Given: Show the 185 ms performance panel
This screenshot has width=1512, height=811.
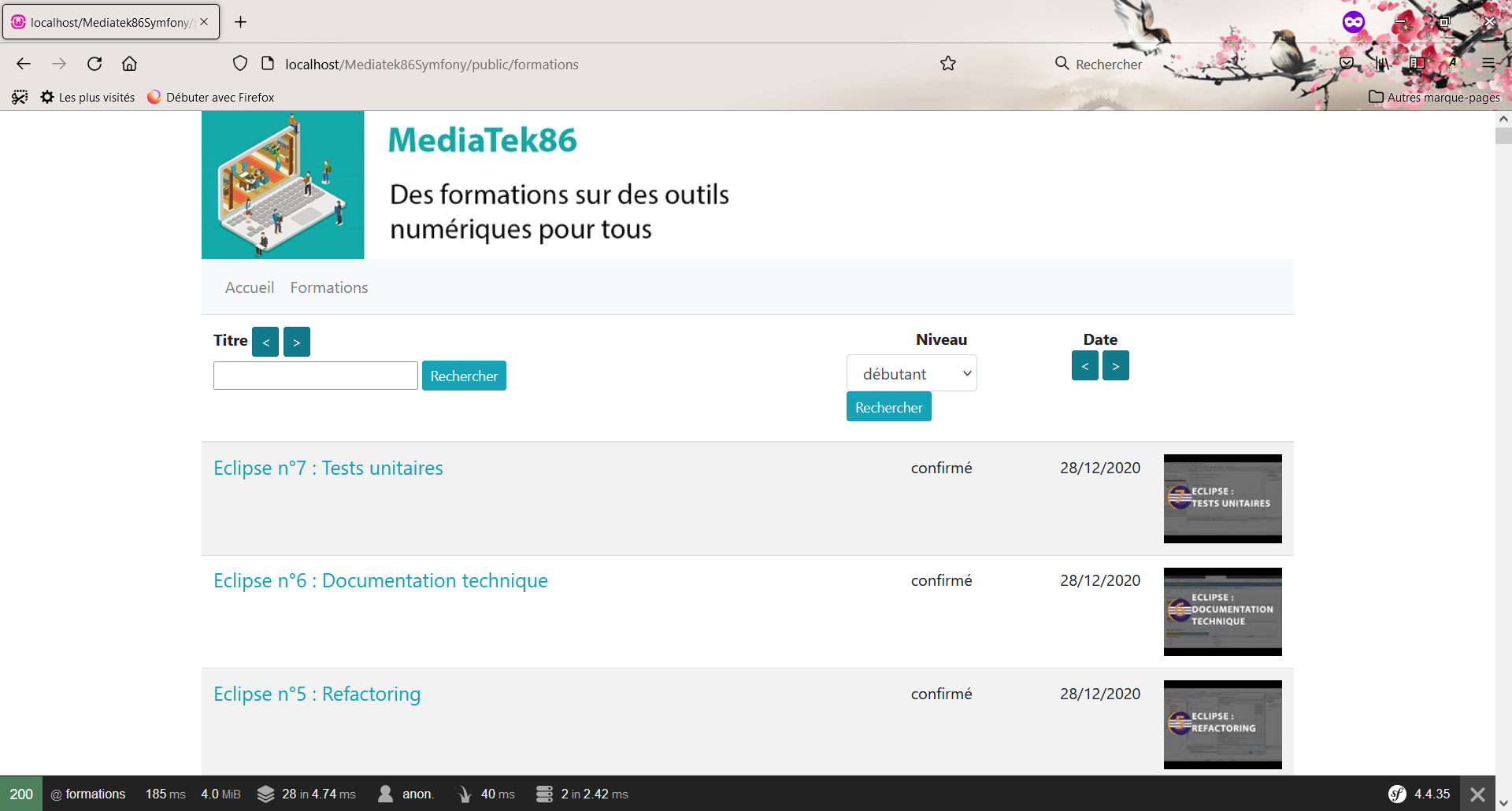Looking at the screenshot, I should click(x=165, y=794).
